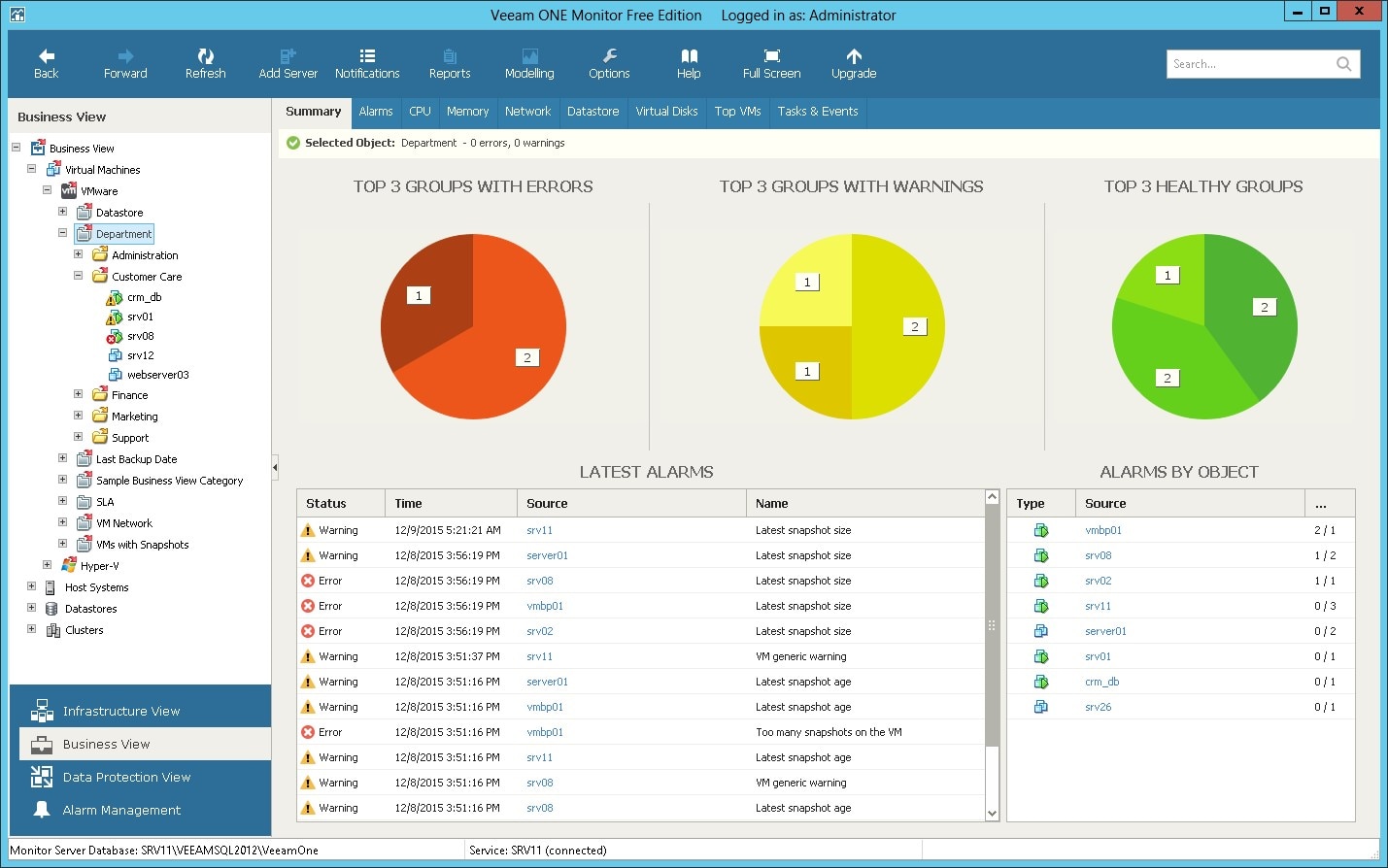The width and height of the screenshot is (1388, 868).
Task: Select the Reports toolbar icon
Action: [449, 63]
